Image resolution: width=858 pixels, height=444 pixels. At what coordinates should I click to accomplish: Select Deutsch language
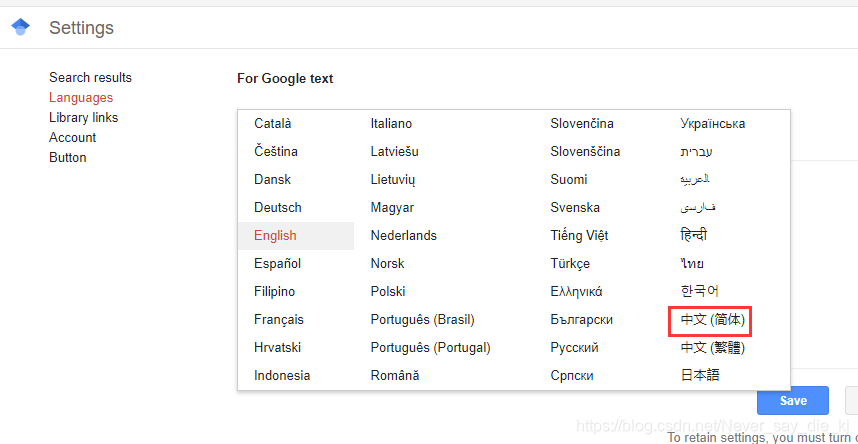278,207
